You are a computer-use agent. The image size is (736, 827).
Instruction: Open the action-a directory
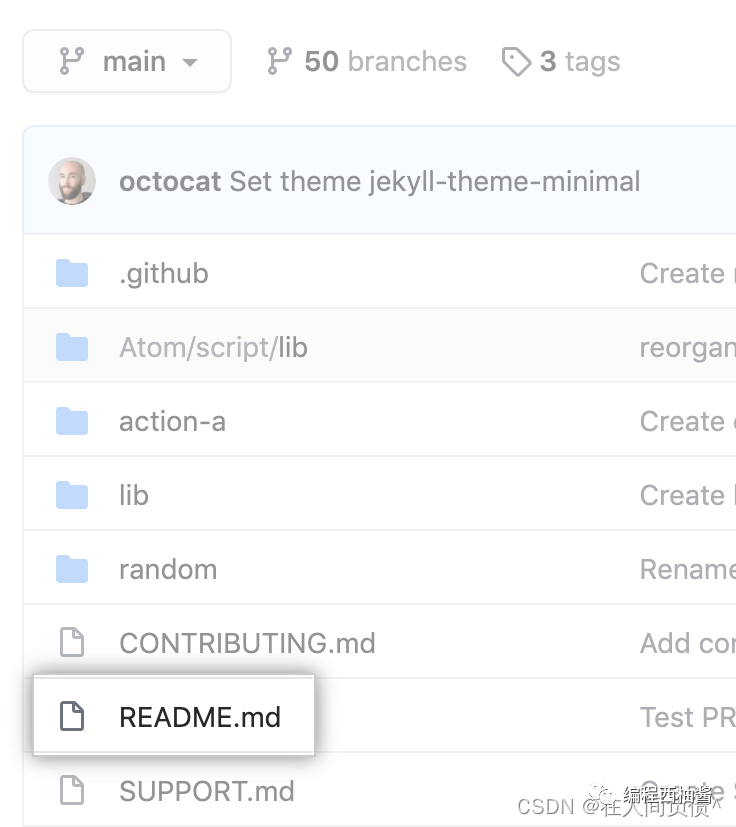(172, 421)
